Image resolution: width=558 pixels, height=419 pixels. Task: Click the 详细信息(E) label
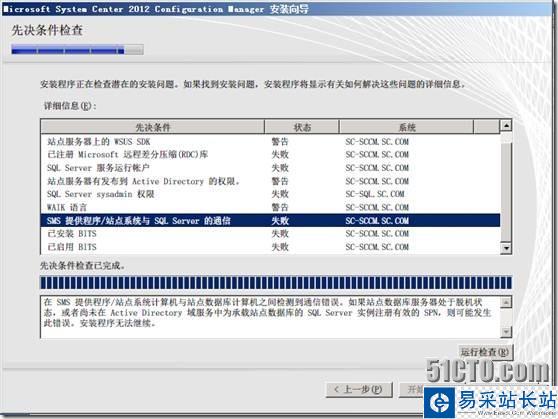click(70, 106)
